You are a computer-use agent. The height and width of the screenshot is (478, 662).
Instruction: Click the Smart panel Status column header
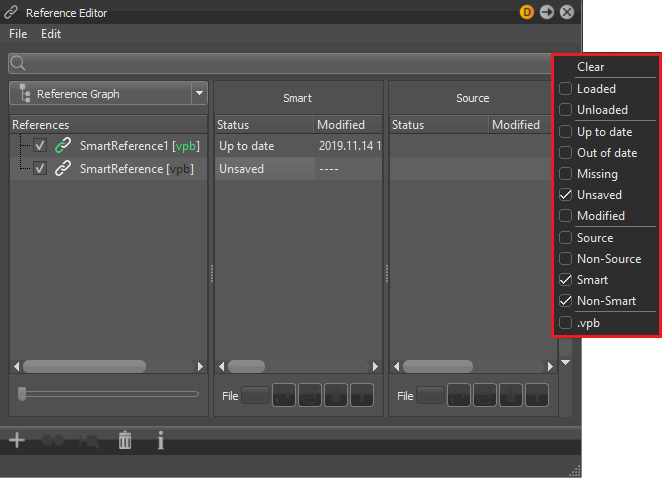[x=264, y=125]
